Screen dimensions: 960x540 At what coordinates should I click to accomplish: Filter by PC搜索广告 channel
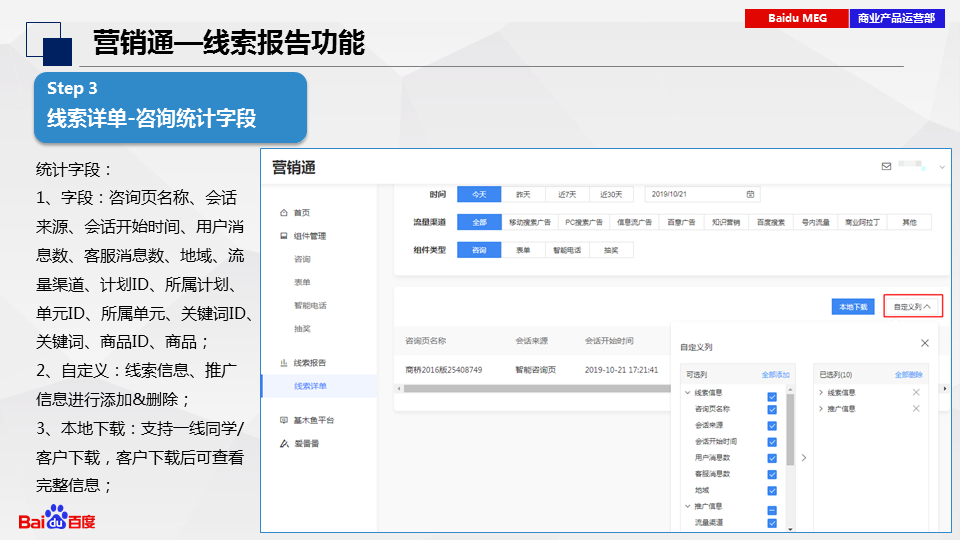click(x=584, y=222)
